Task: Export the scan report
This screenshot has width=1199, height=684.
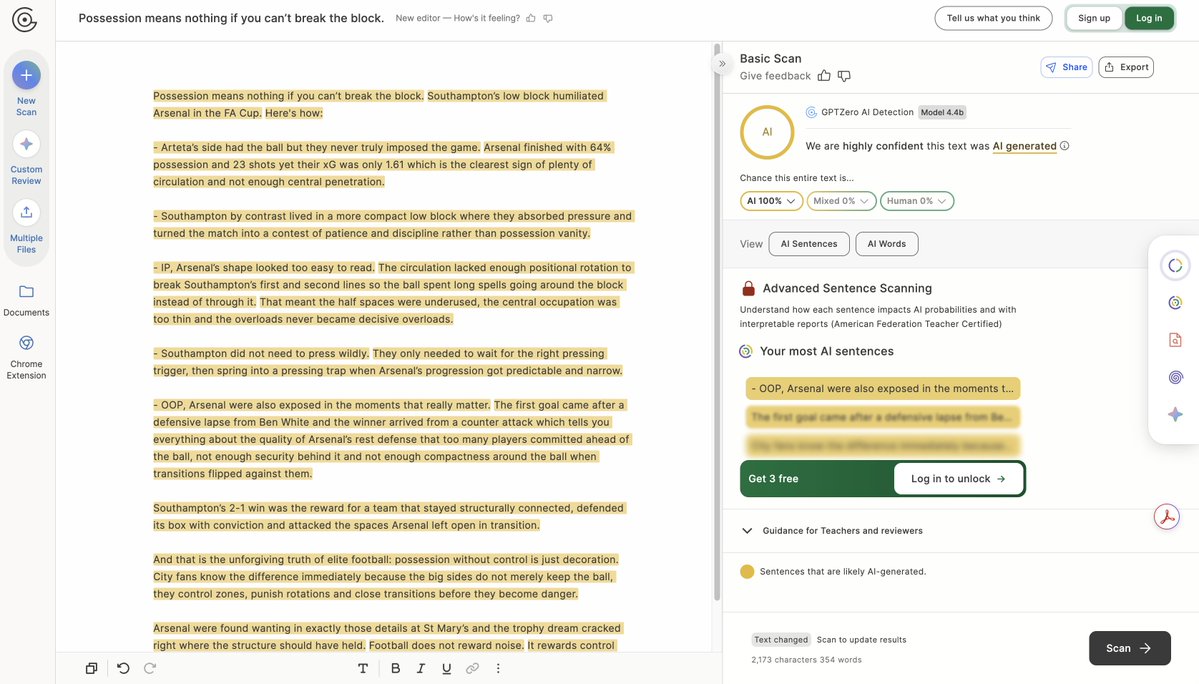Action: 1126,67
